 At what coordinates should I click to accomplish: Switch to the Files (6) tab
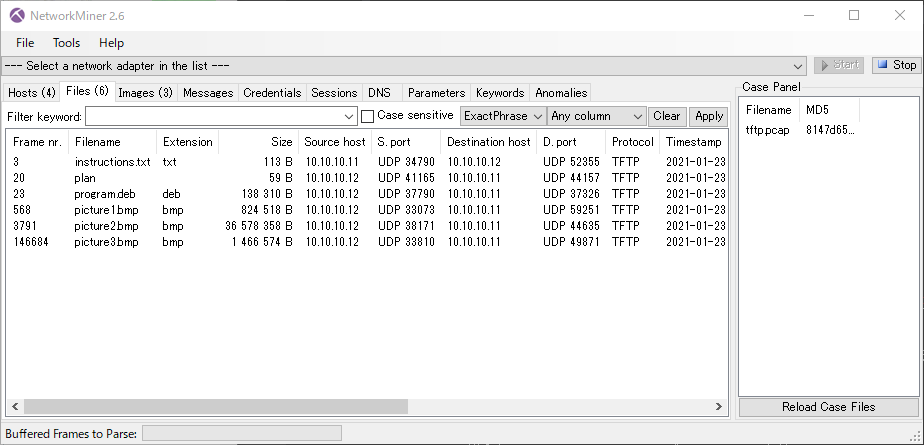[87, 91]
